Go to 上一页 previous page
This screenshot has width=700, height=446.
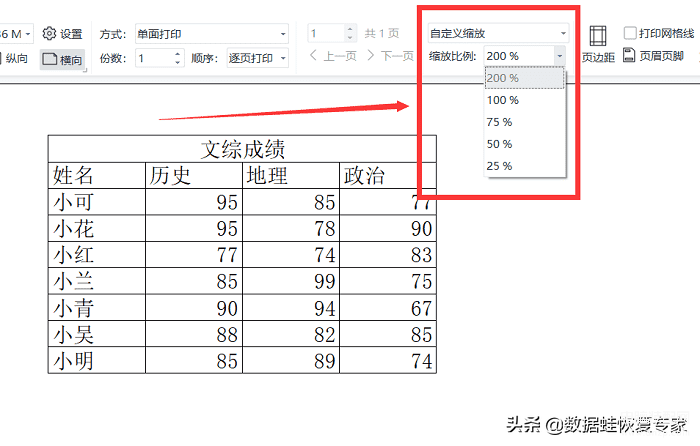click(333, 56)
